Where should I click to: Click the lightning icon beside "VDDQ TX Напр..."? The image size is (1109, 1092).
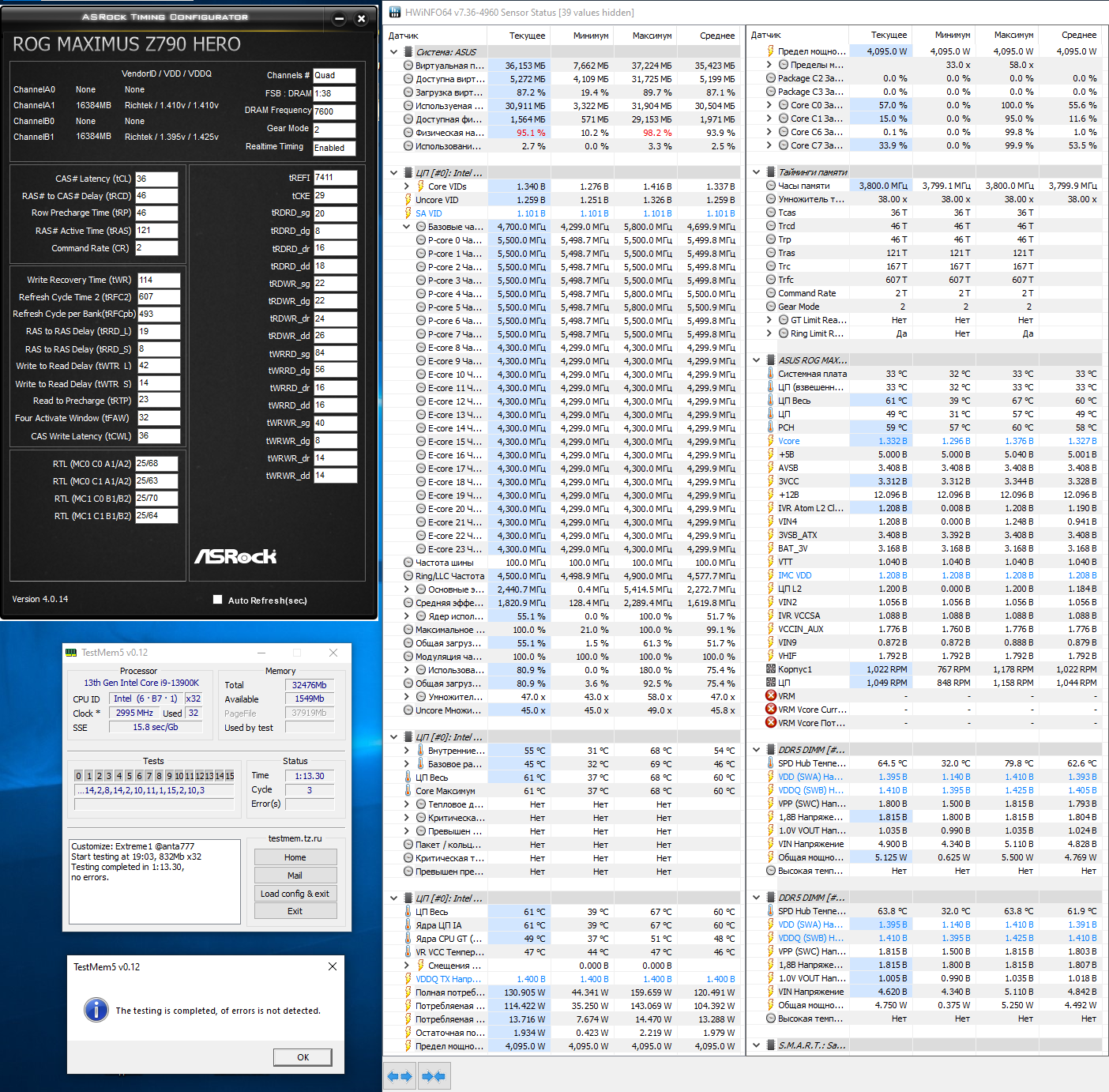(x=408, y=979)
